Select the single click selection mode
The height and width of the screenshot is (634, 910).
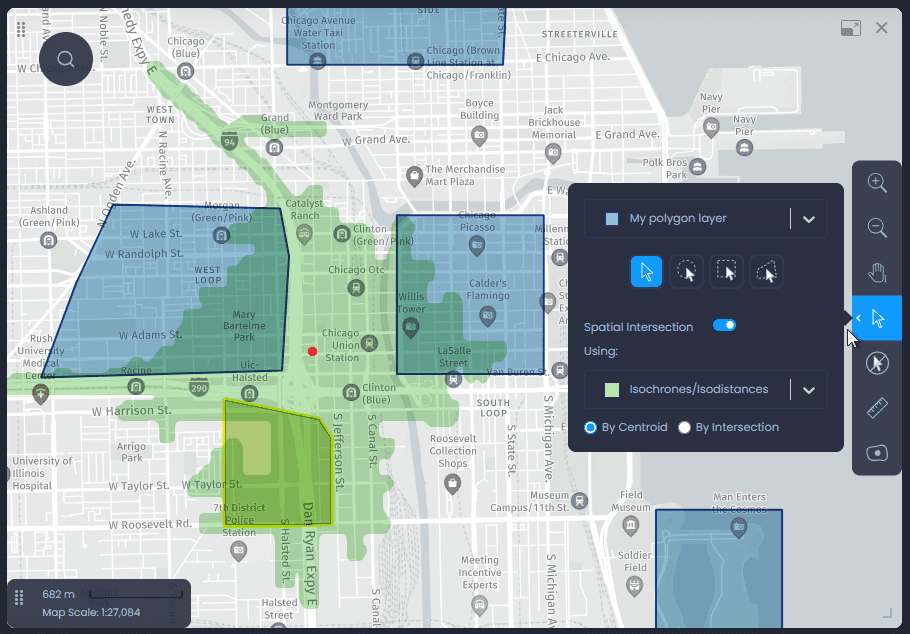(646, 271)
